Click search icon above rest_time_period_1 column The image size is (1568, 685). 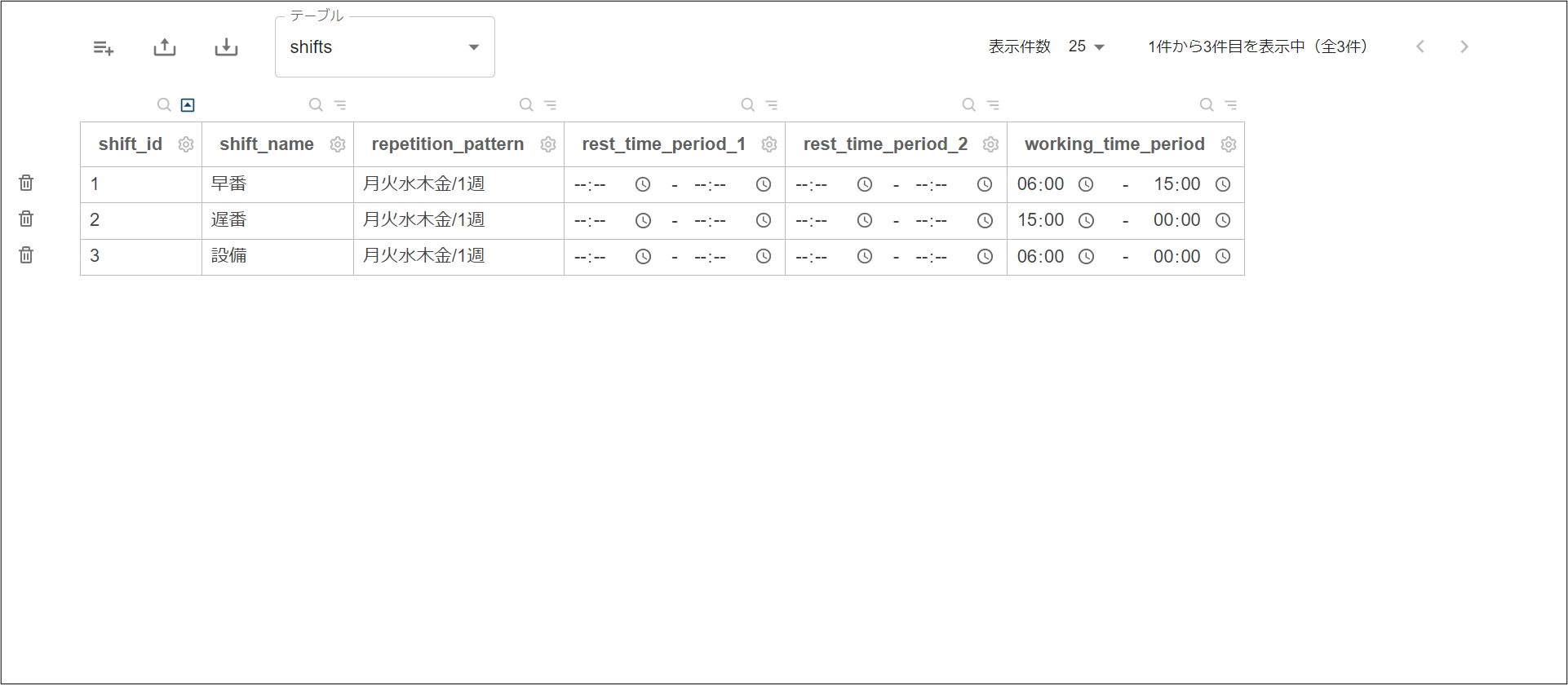coord(747,104)
